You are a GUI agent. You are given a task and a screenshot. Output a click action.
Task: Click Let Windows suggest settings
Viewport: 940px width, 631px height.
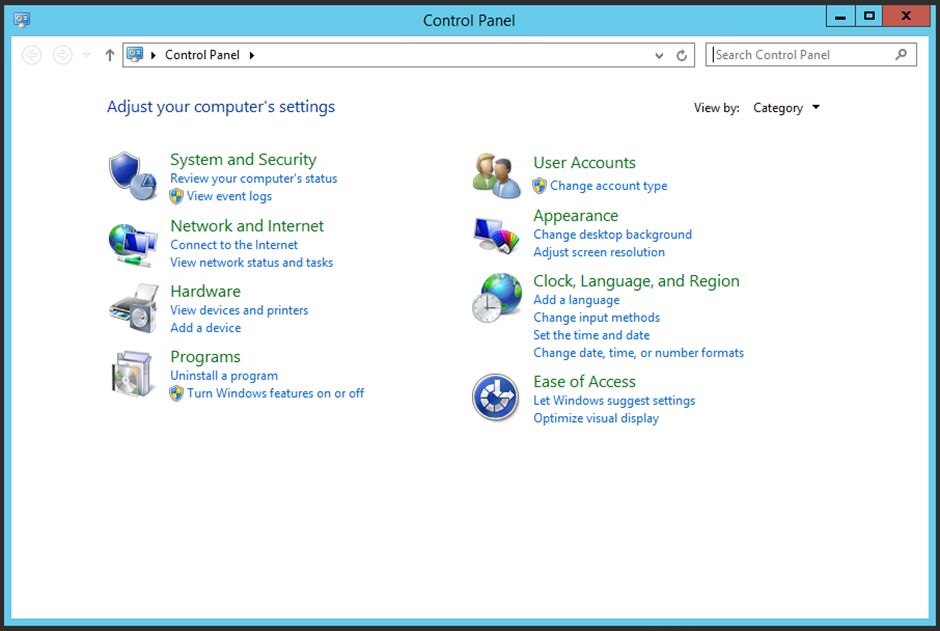pos(614,400)
